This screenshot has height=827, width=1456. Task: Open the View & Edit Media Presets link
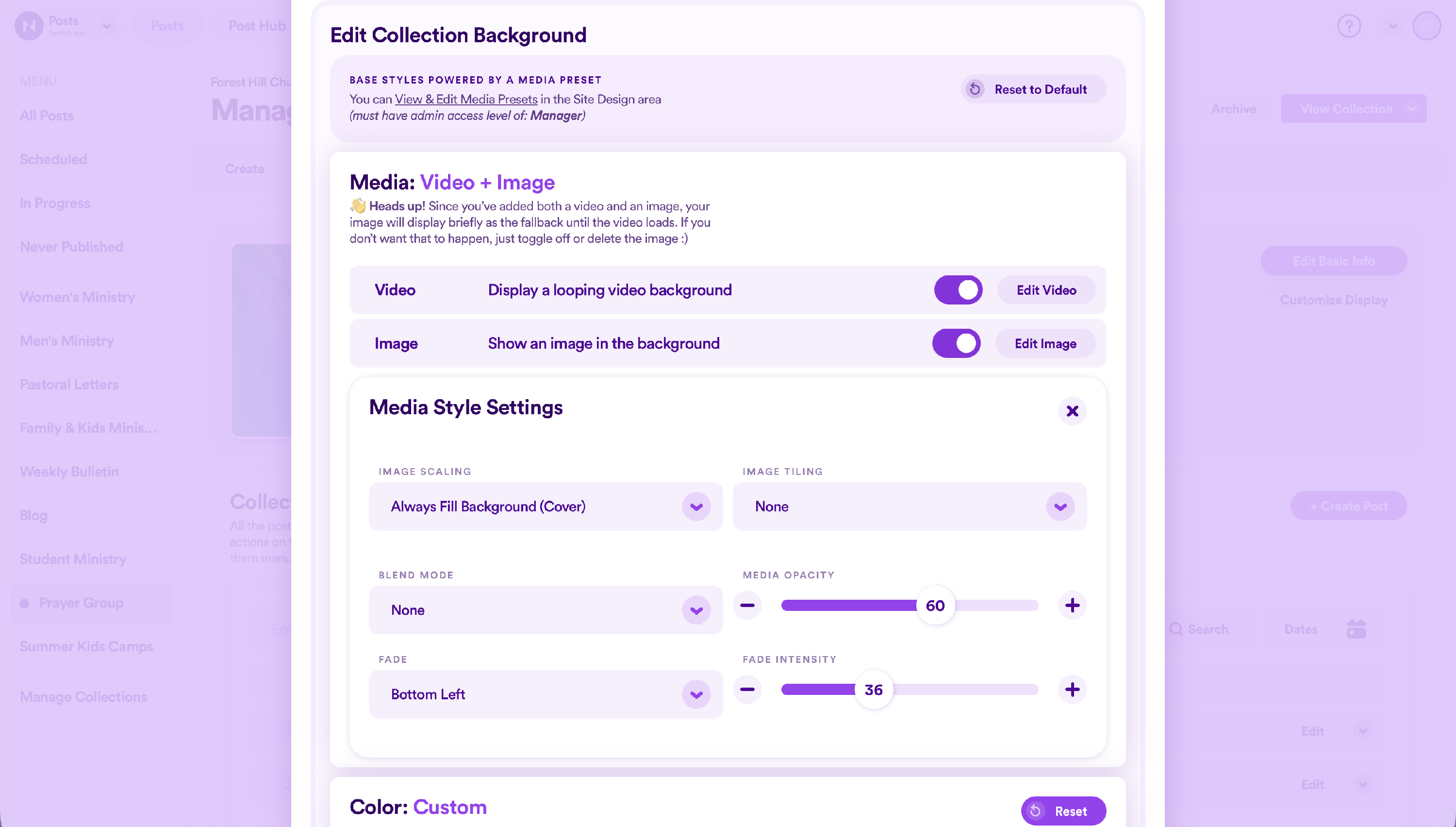coord(466,99)
